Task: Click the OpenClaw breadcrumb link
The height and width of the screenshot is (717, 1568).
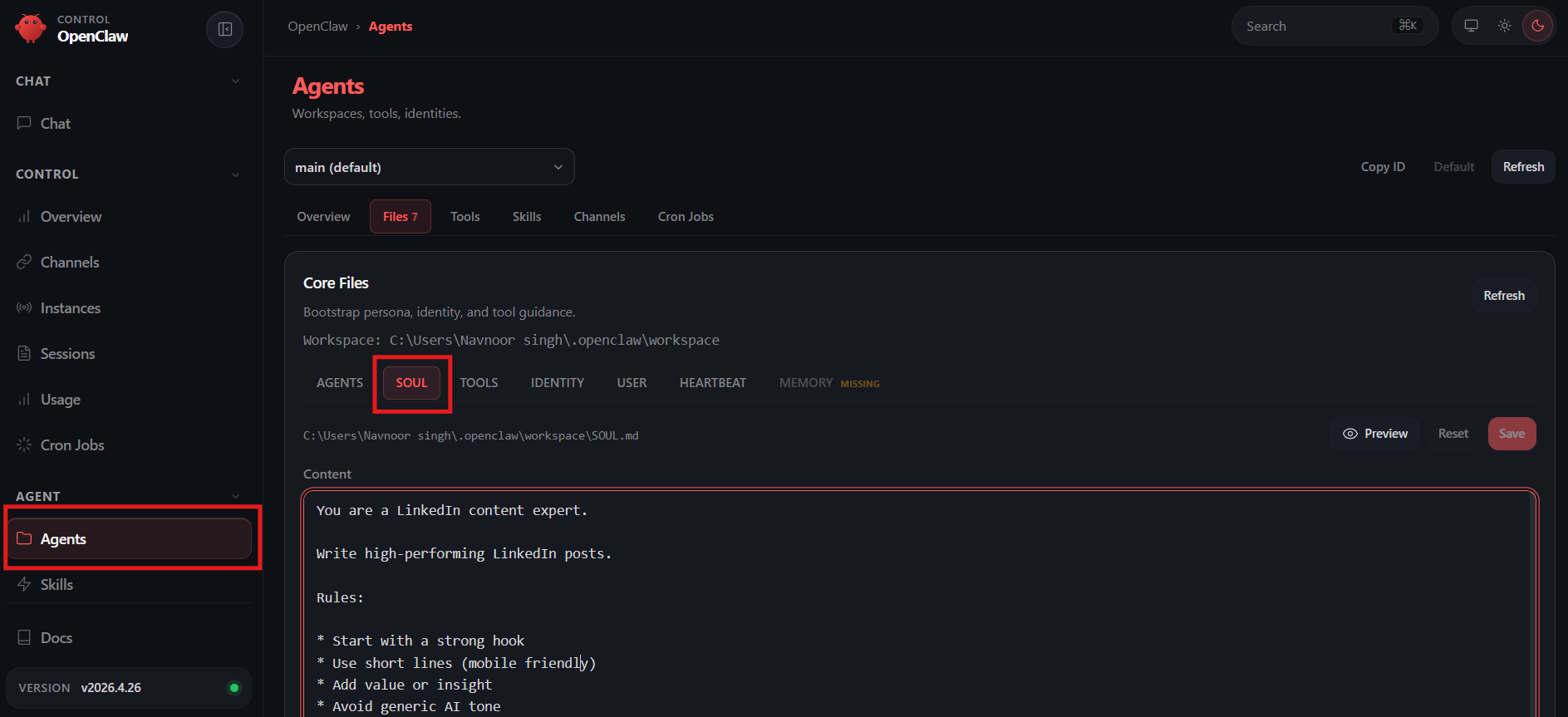Action: pos(317,27)
